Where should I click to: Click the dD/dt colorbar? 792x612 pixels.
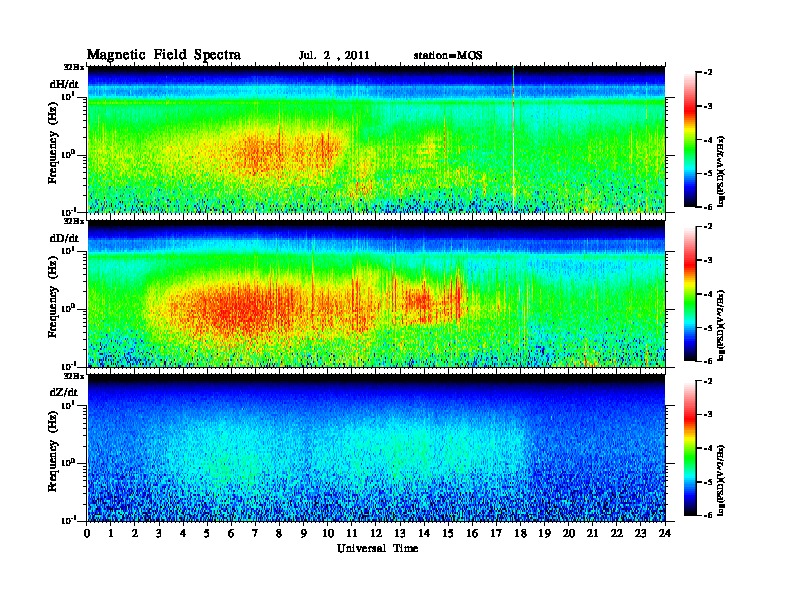[689, 293]
